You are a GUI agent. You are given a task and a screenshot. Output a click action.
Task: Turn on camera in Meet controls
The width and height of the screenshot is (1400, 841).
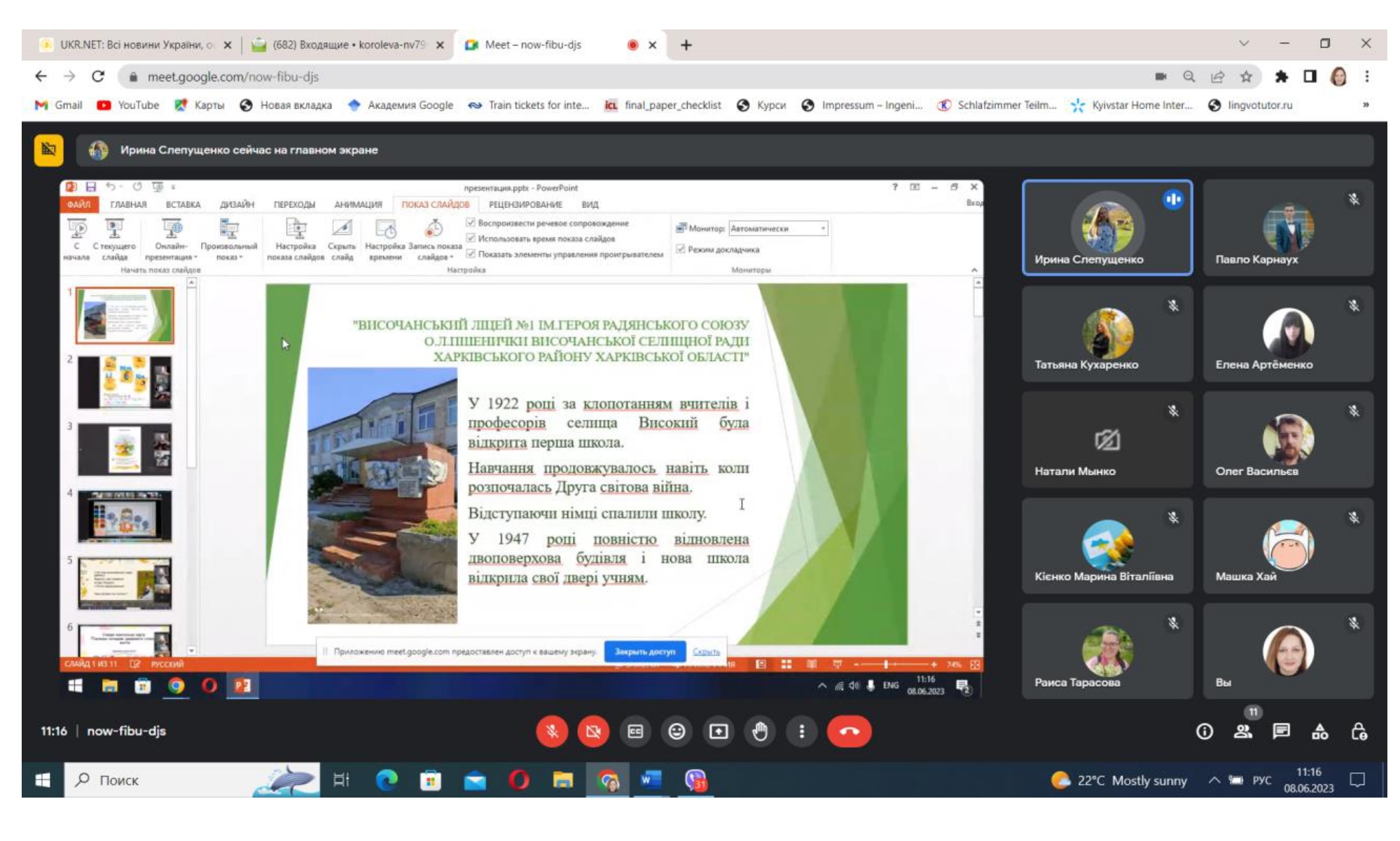[x=593, y=732]
